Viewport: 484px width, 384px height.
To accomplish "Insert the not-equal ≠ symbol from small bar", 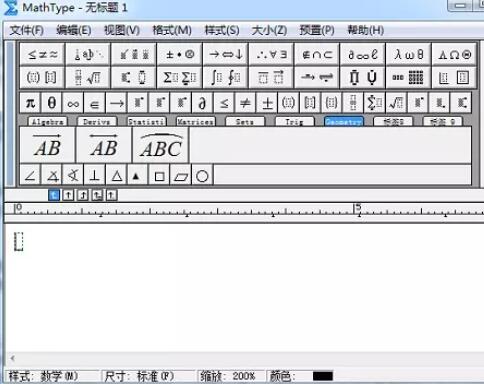I will [245, 103].
